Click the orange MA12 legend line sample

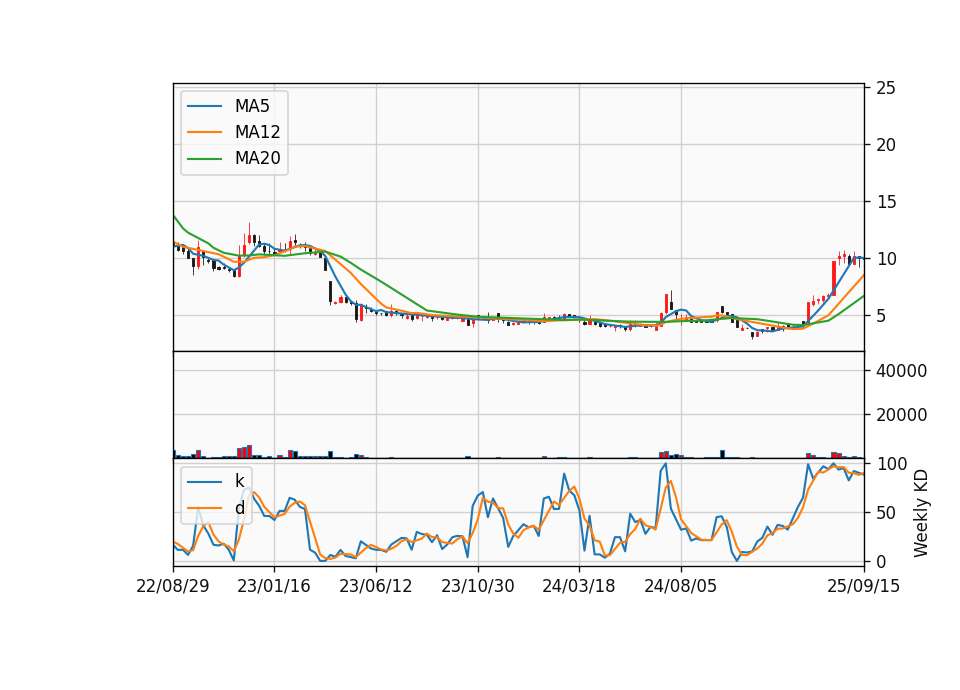204,132
